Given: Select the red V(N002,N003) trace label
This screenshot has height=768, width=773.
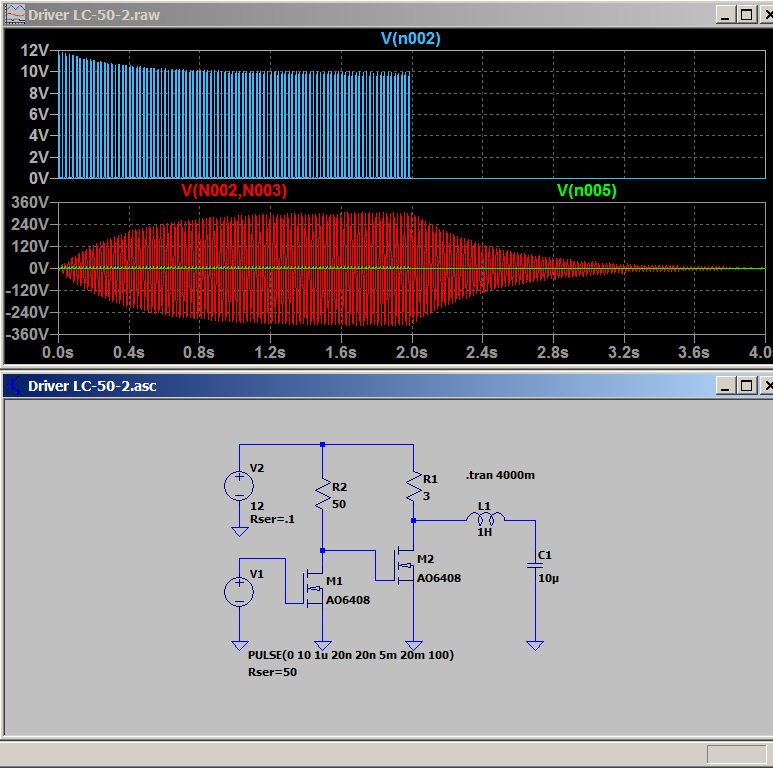Looking at the screenshot, I should [x=233, y=190].
